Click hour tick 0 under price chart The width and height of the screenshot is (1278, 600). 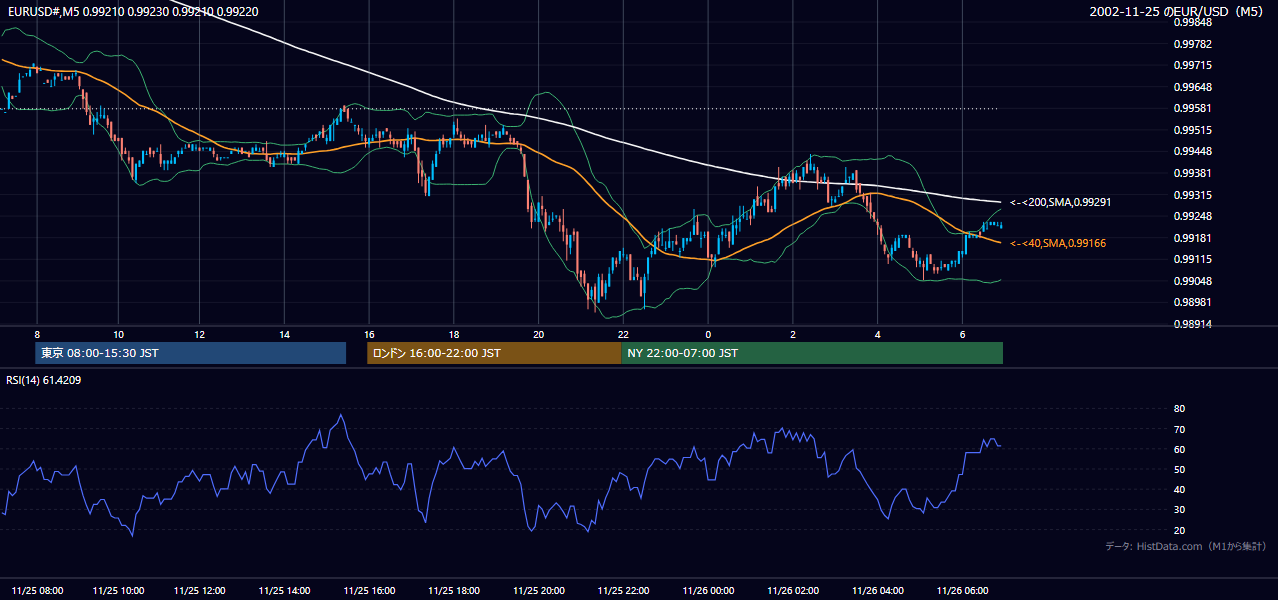pos(708,334)
